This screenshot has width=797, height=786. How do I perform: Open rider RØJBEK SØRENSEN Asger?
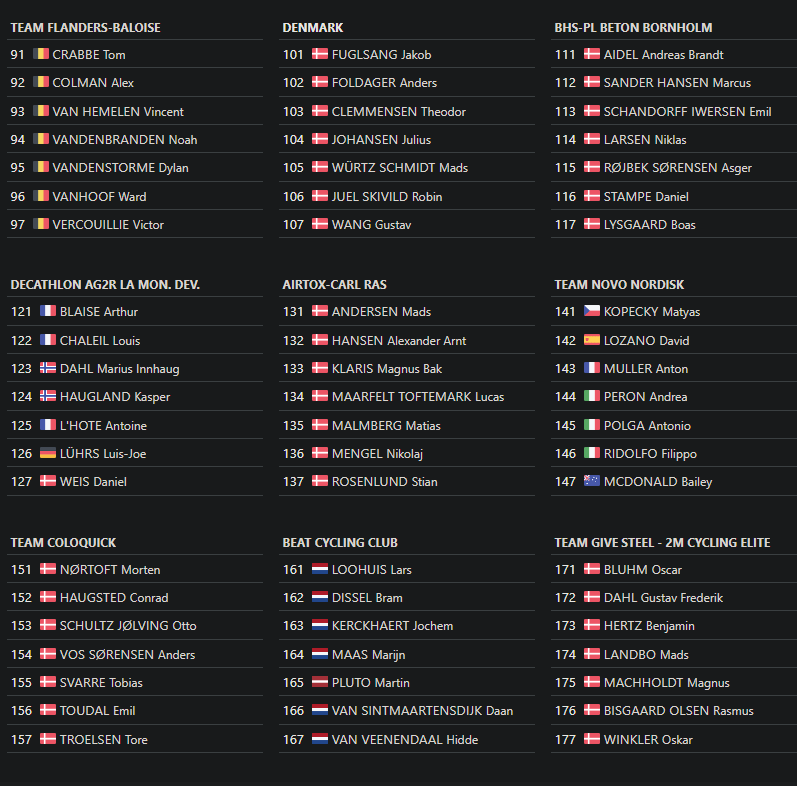pos(678,168)
